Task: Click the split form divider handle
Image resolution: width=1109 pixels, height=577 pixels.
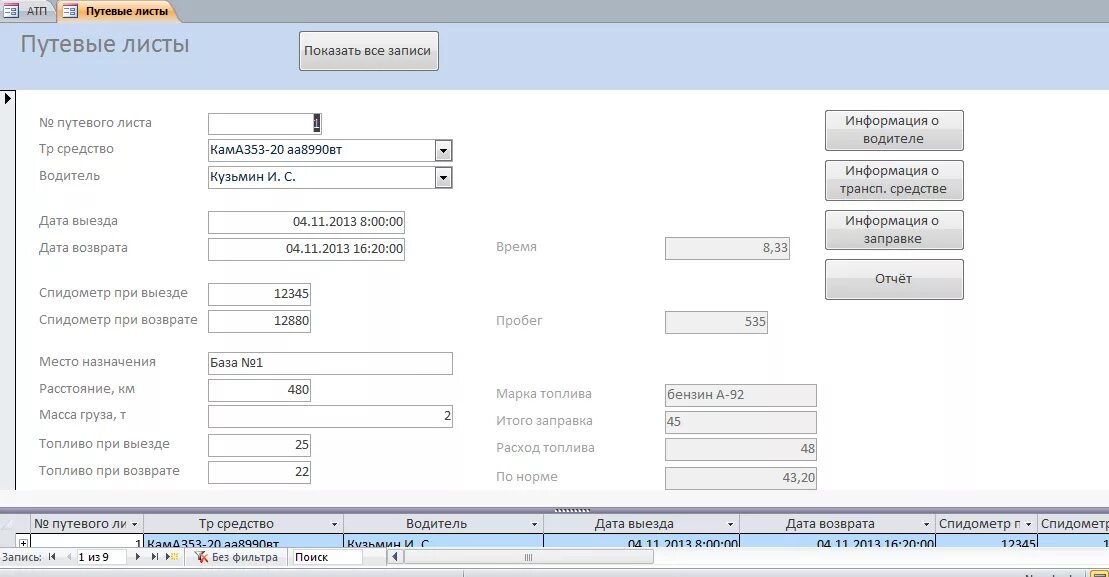Action: coord(571,510)
